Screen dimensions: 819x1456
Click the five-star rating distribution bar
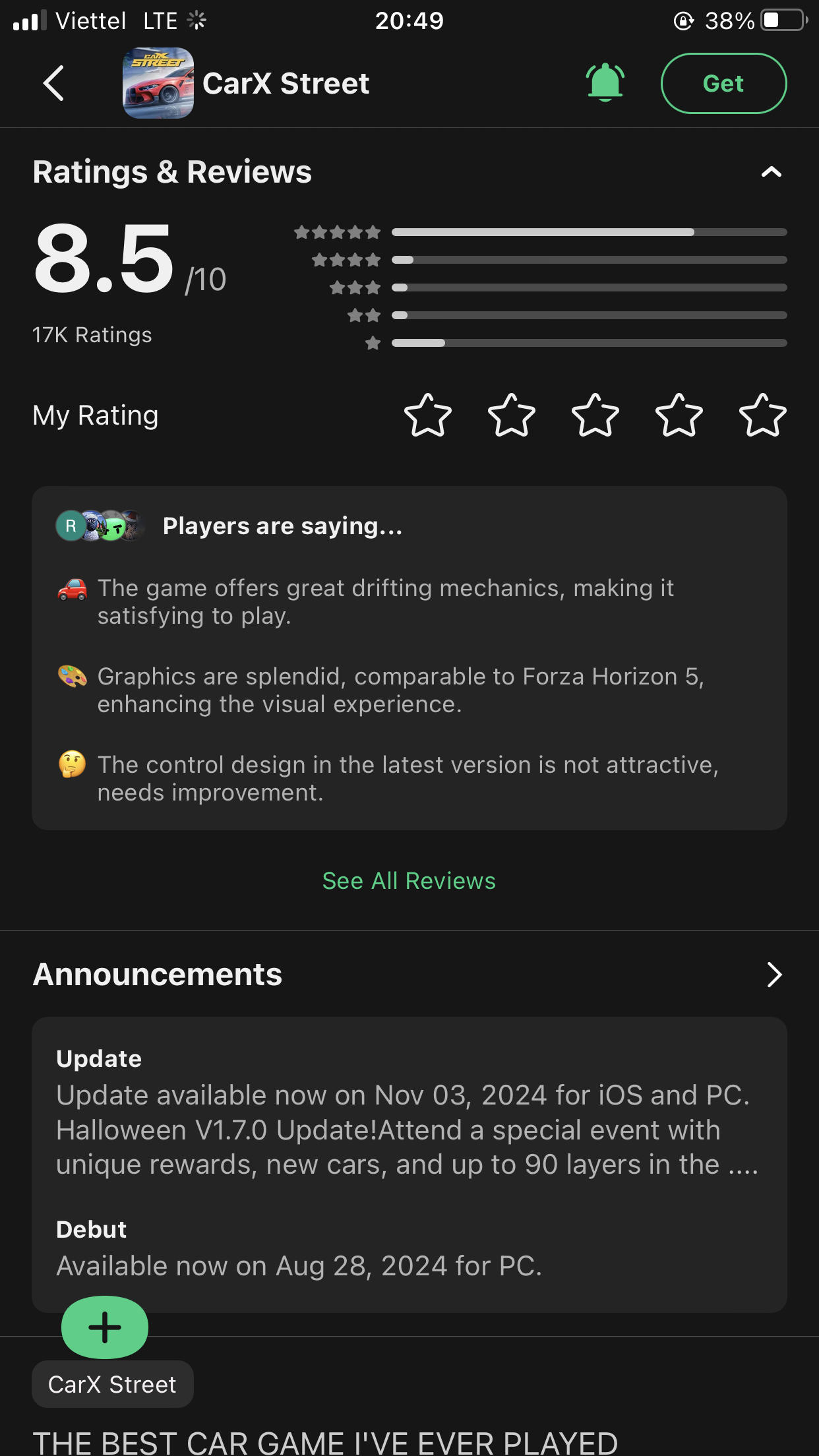(x=589, y=232)
